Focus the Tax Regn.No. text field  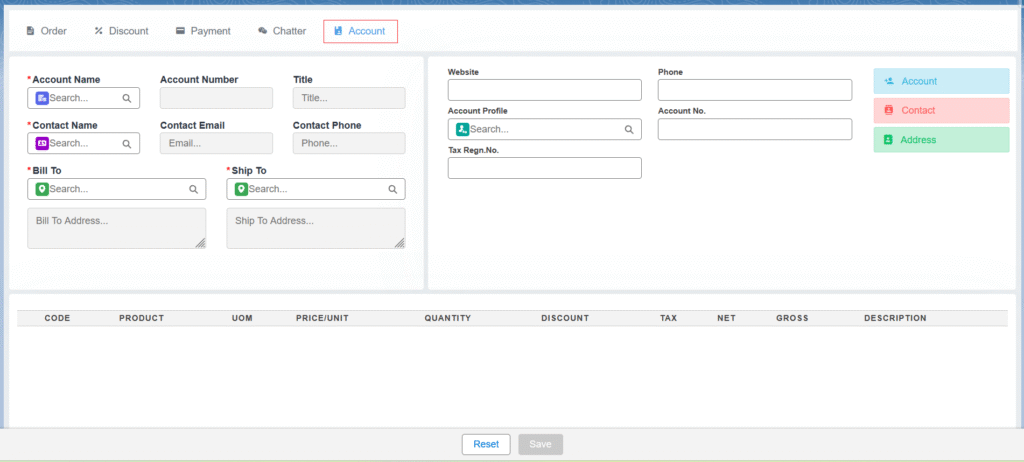(544, 168)
